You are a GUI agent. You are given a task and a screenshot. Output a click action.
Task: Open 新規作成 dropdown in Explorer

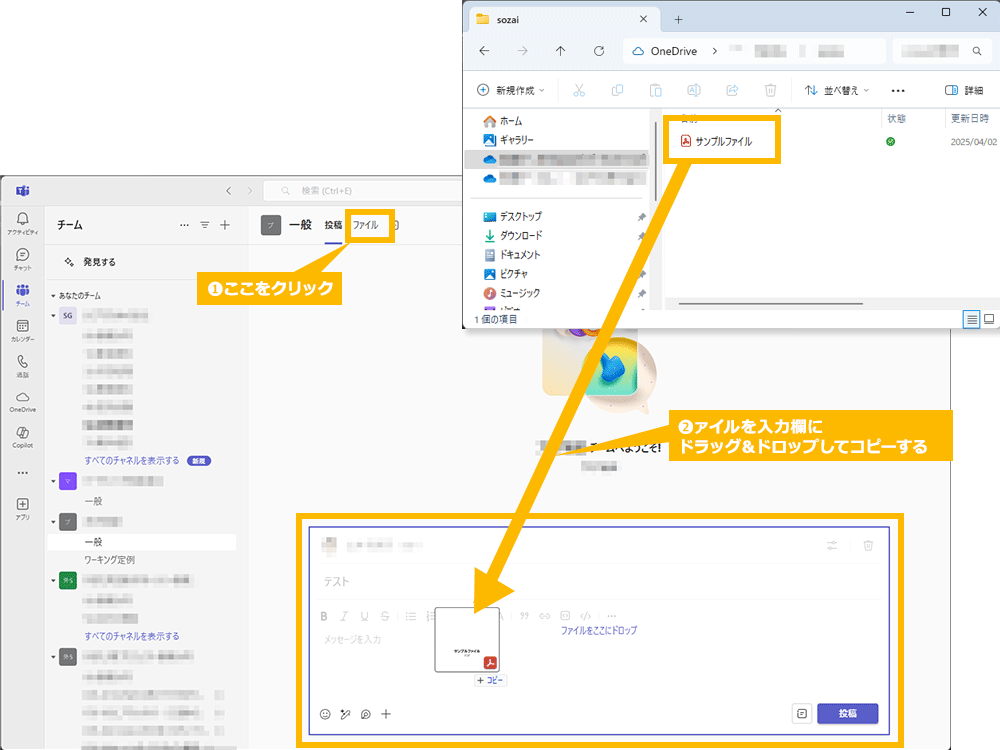[x=511, y=91]
